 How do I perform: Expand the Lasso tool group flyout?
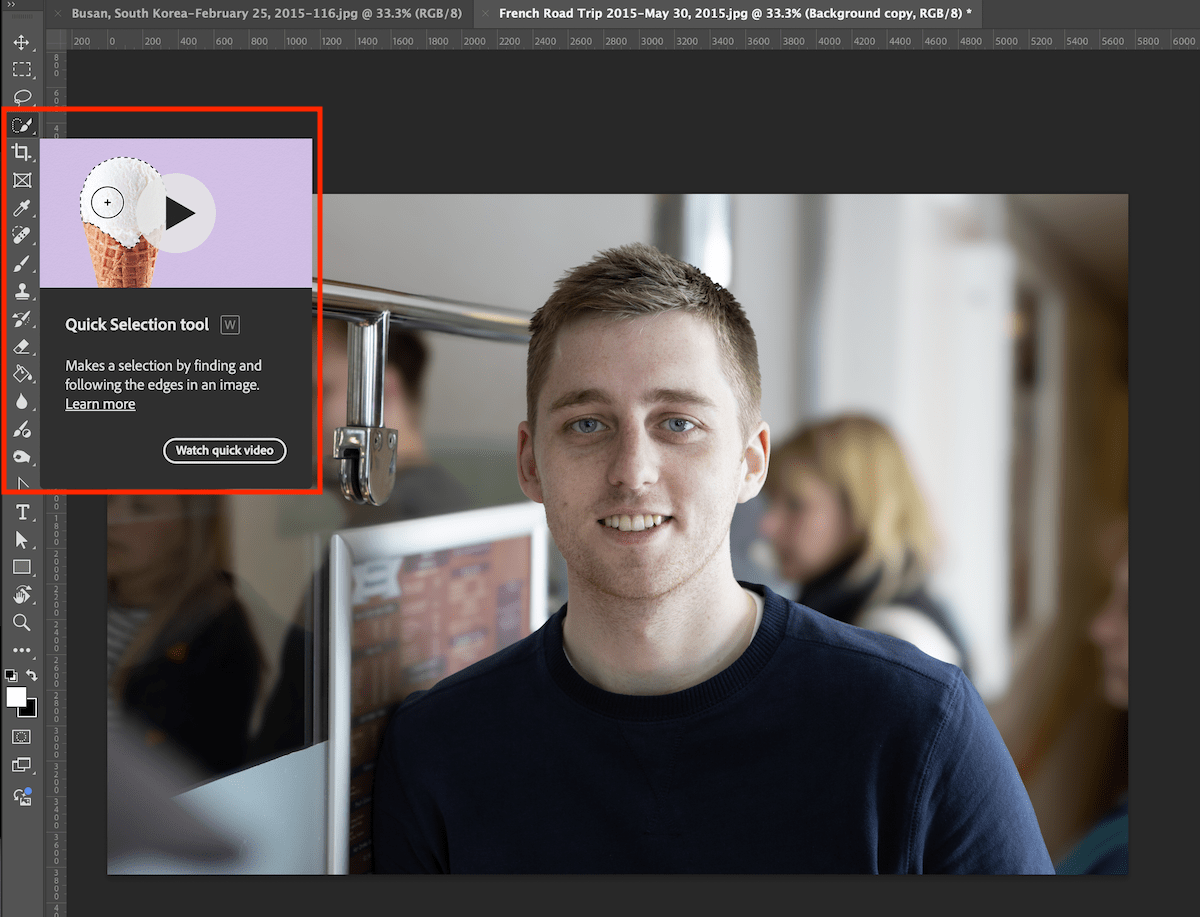[x=22, y=97]
